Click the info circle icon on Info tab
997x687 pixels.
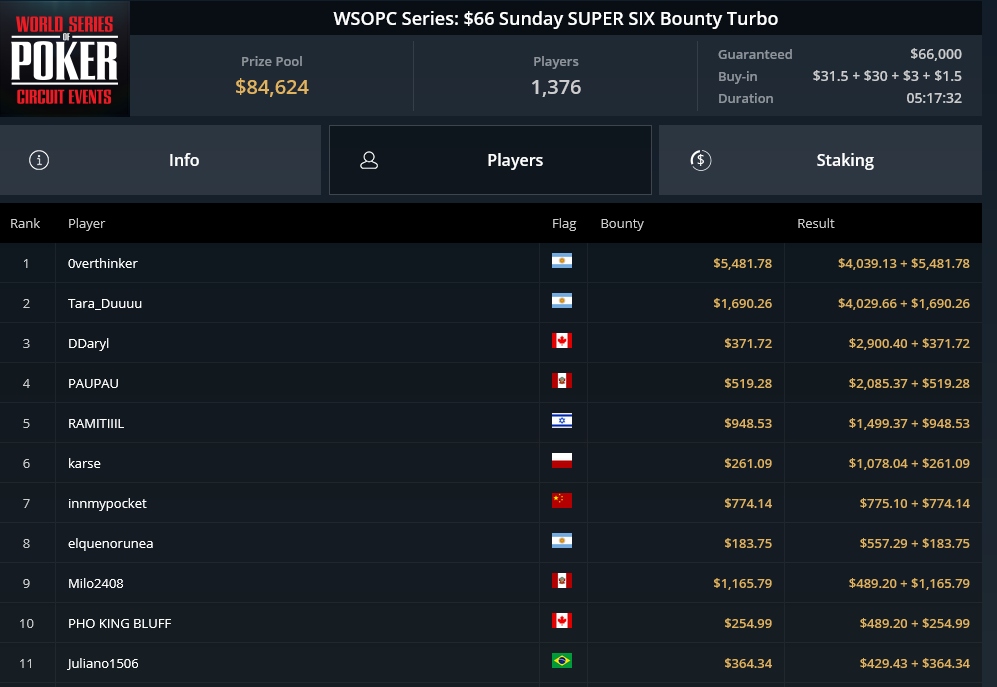pyautogui.click(x=39, y=160)
